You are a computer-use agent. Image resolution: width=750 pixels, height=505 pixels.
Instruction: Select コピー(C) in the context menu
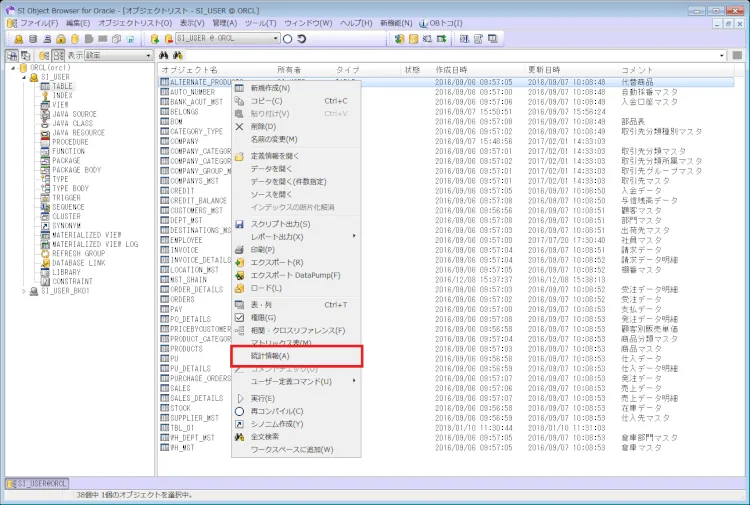point(296,101)
